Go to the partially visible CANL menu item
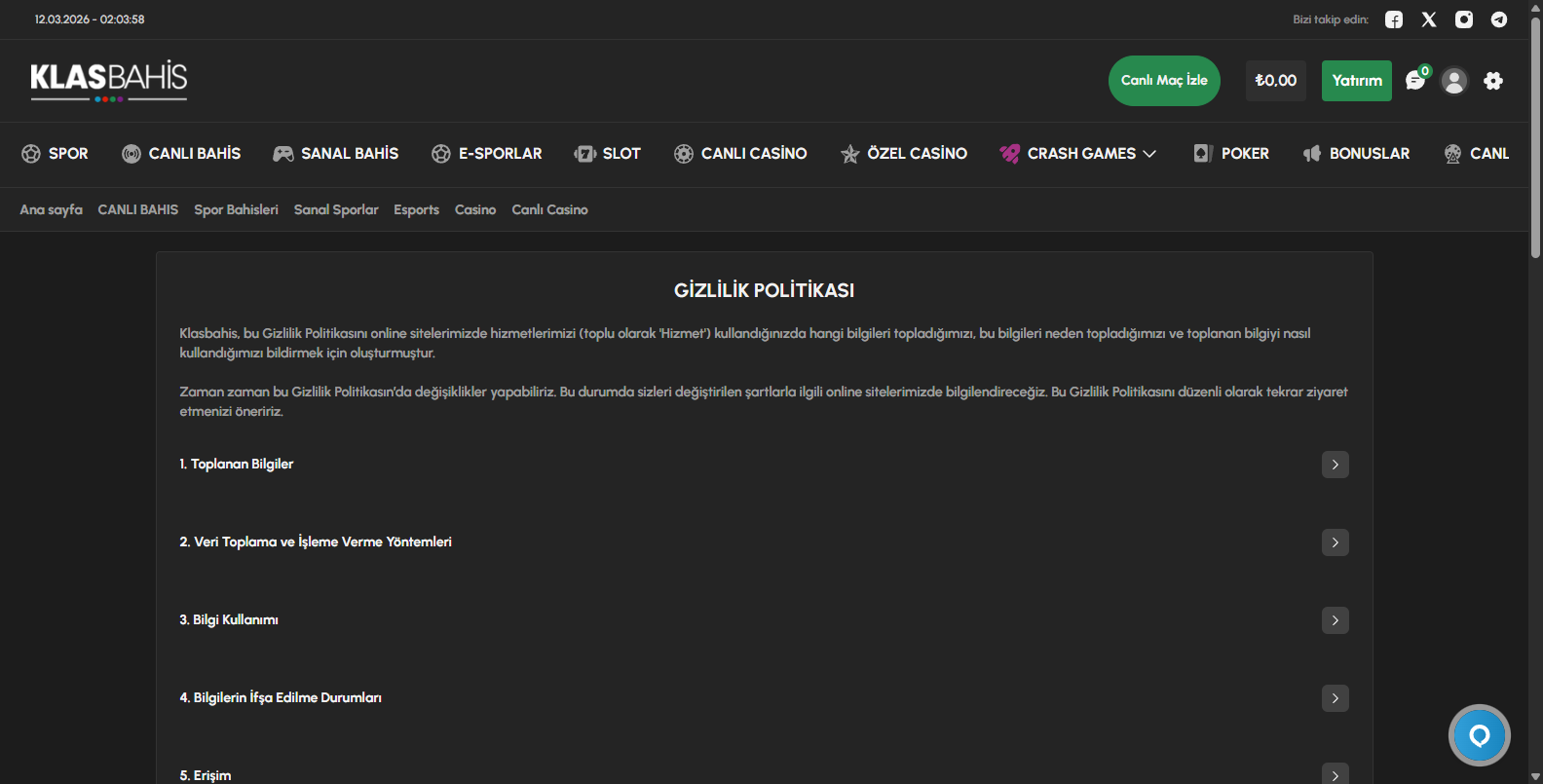 tap(1477, 154)
